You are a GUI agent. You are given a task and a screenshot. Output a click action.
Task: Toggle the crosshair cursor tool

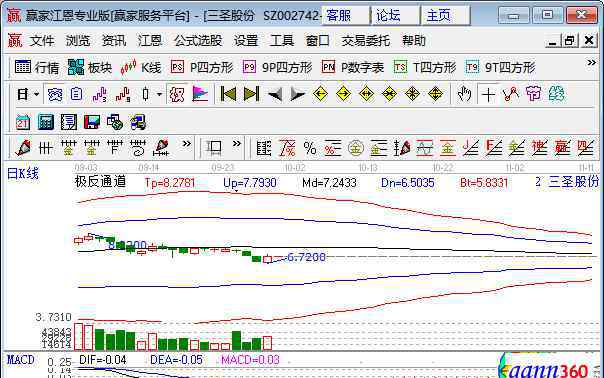point(488,94)
